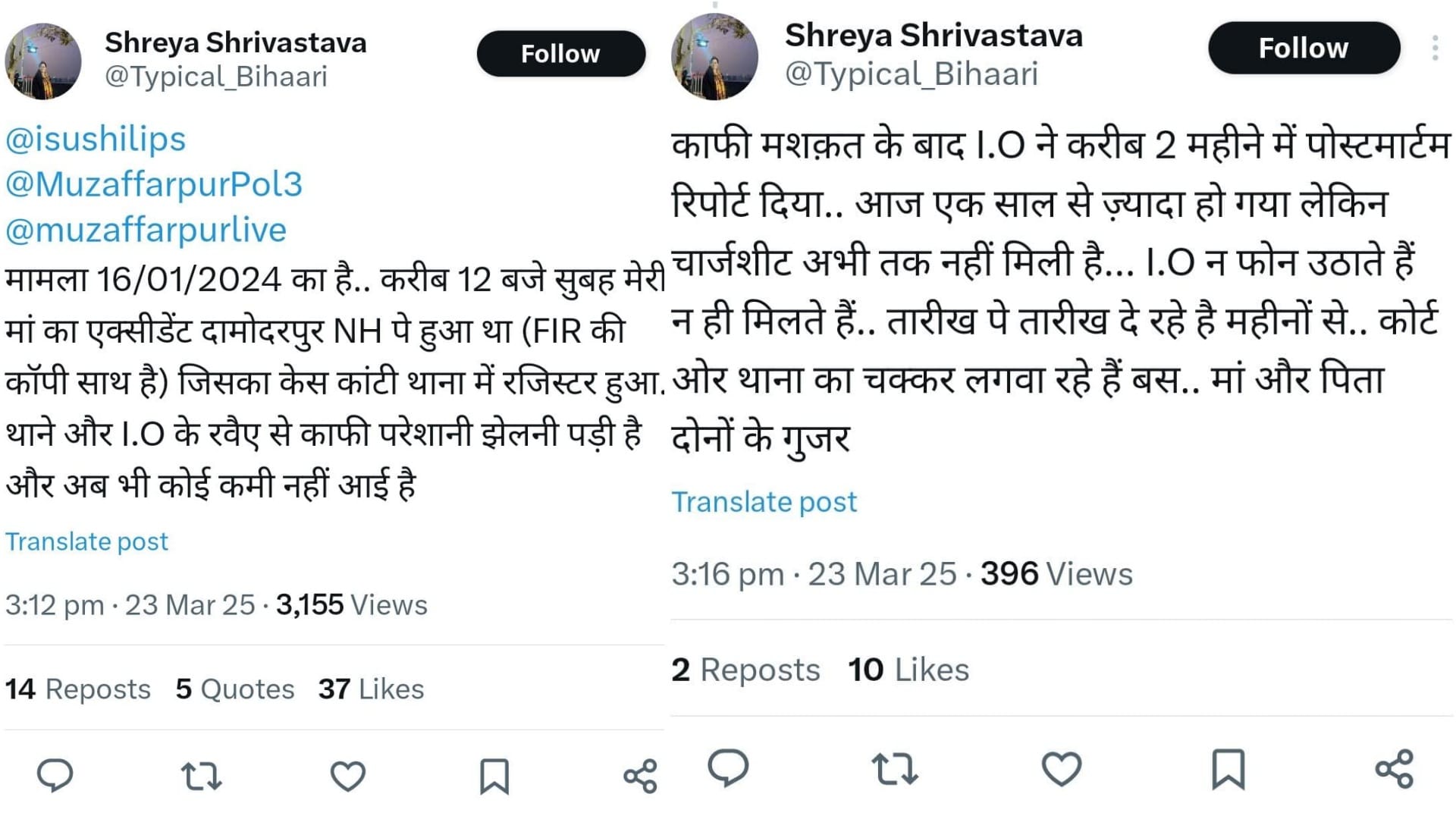Open @muzaffarpurlive mention link

(x=146, y=230)
